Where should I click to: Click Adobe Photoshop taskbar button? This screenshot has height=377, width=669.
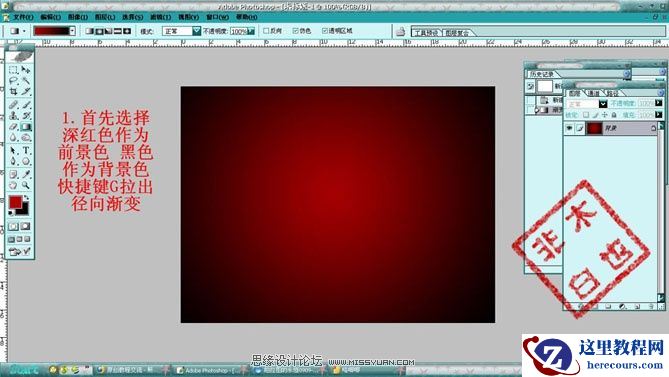pyautogui.click(x=209, y=370)
